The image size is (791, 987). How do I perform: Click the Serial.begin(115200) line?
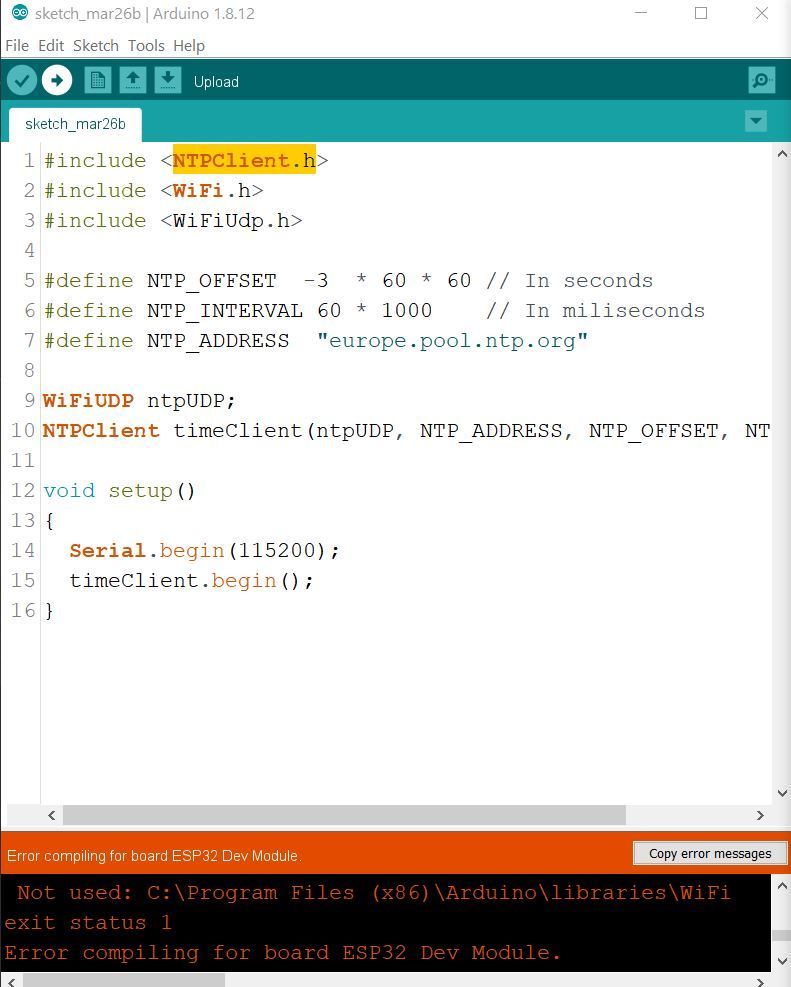coord(205,551)
